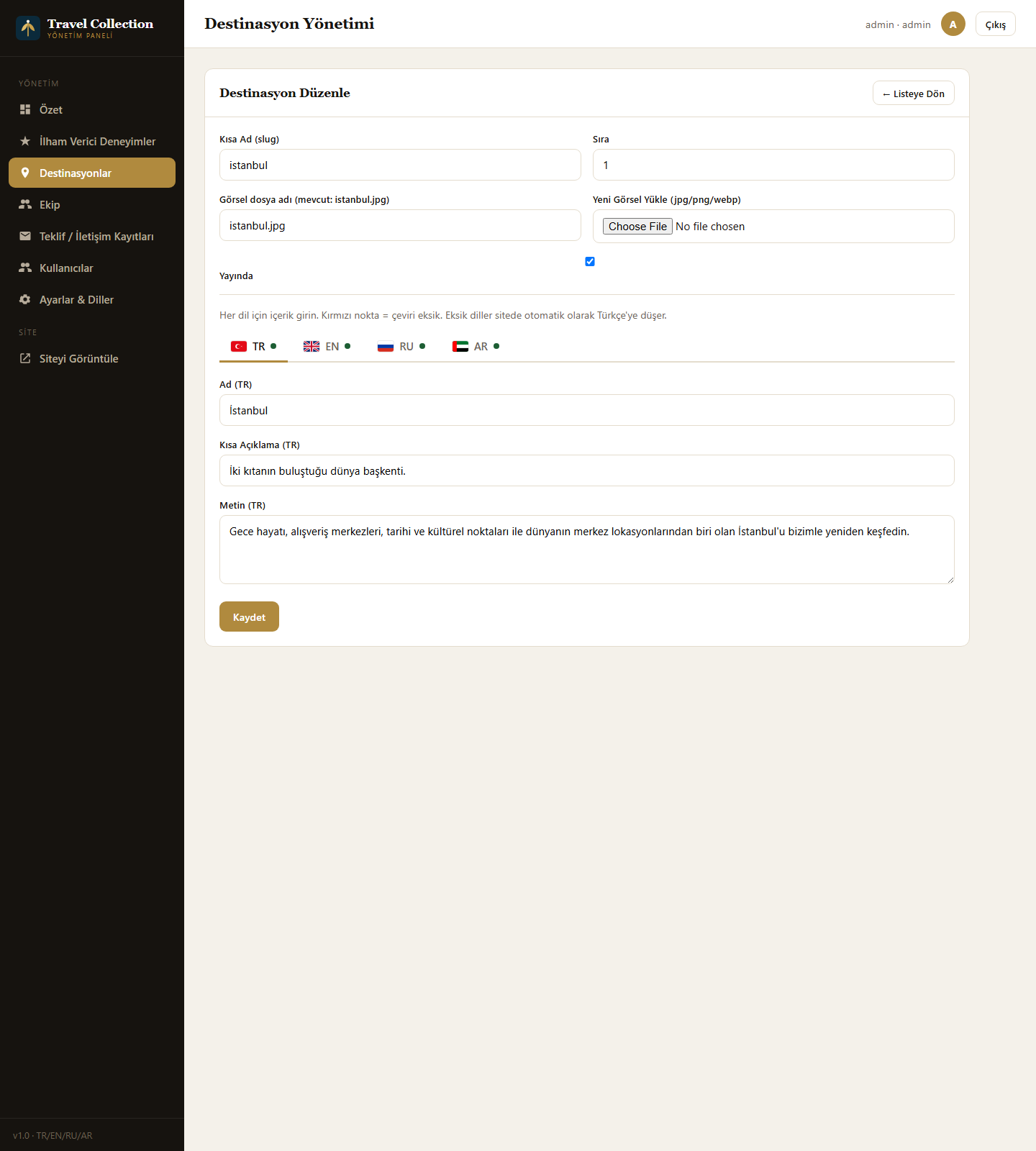Screen dimensions: 1036x1151
Task: Click the Kaydet save button
Action: 249,617
